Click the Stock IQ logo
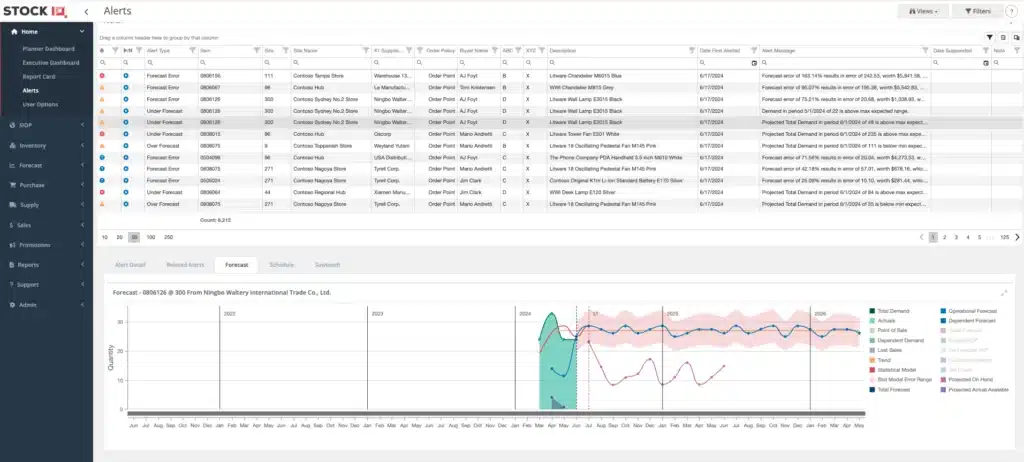 click(35, 11)
